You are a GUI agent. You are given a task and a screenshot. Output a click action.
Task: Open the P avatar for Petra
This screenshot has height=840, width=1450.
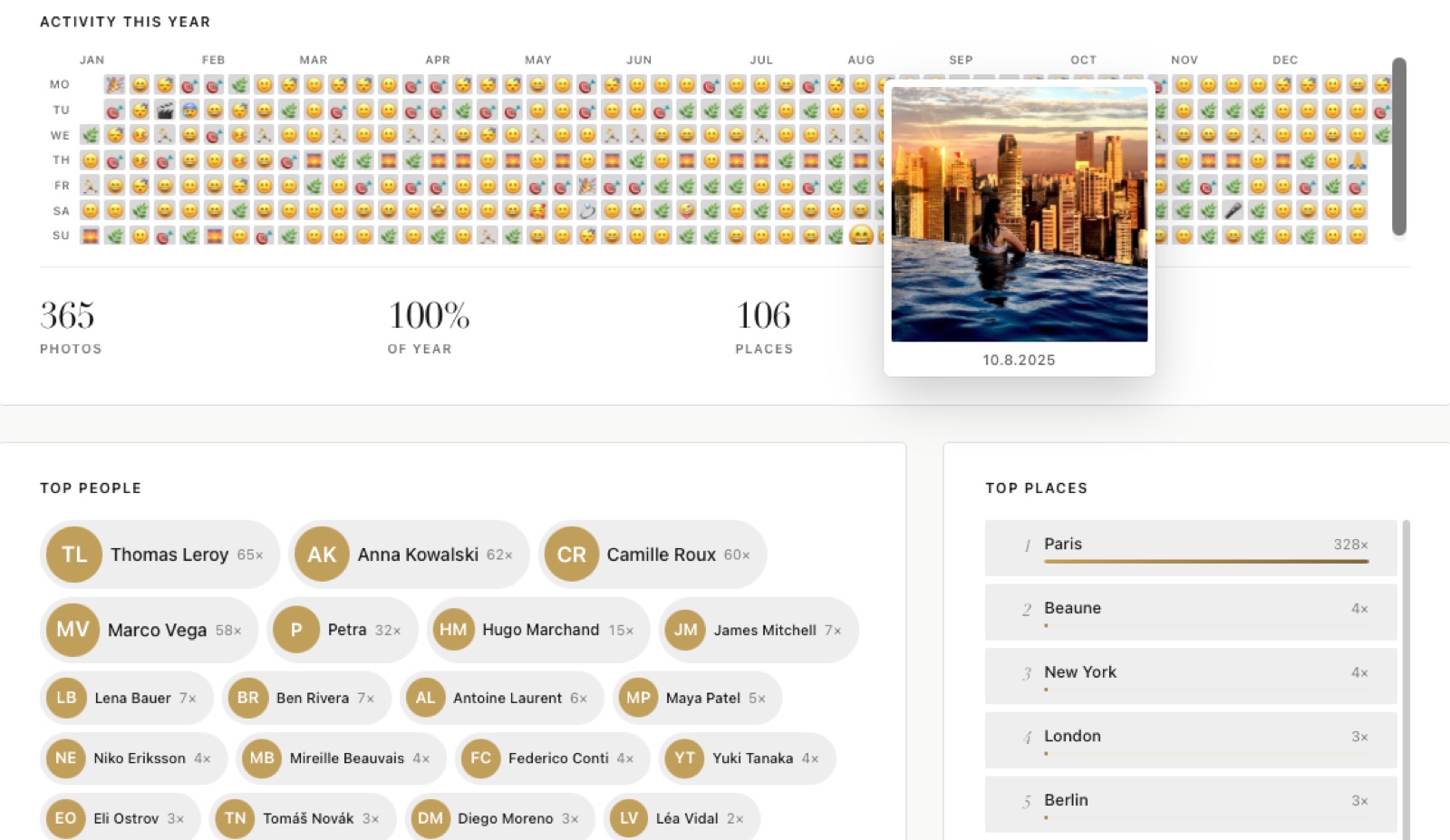pos(296,630)
